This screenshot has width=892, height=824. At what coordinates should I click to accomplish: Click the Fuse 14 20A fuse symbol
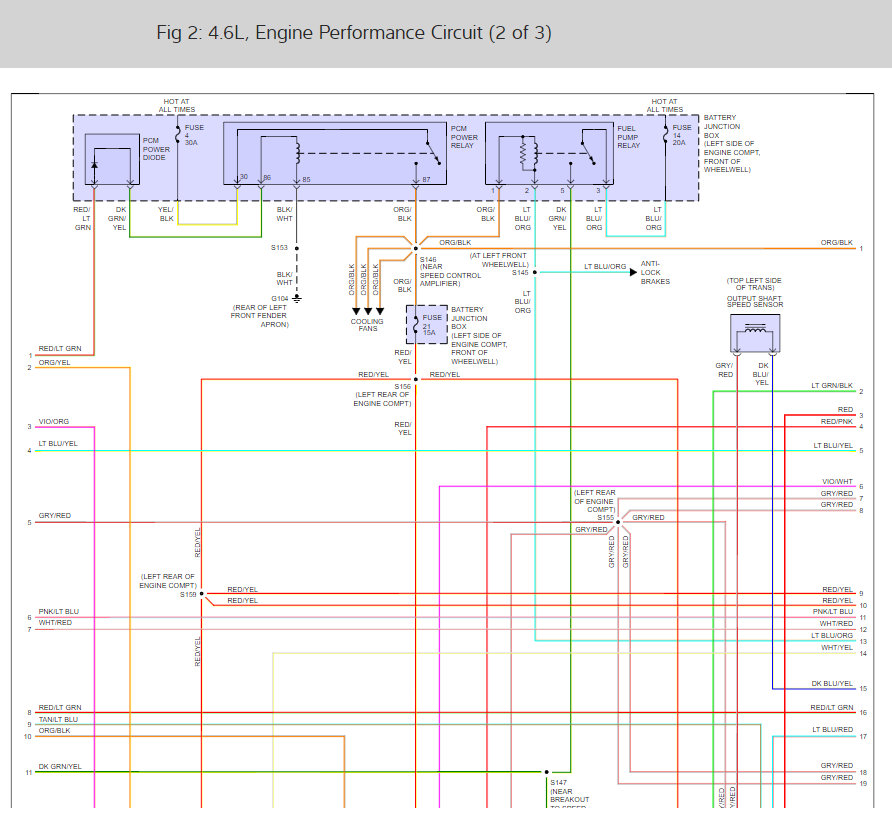click(665, 134)
